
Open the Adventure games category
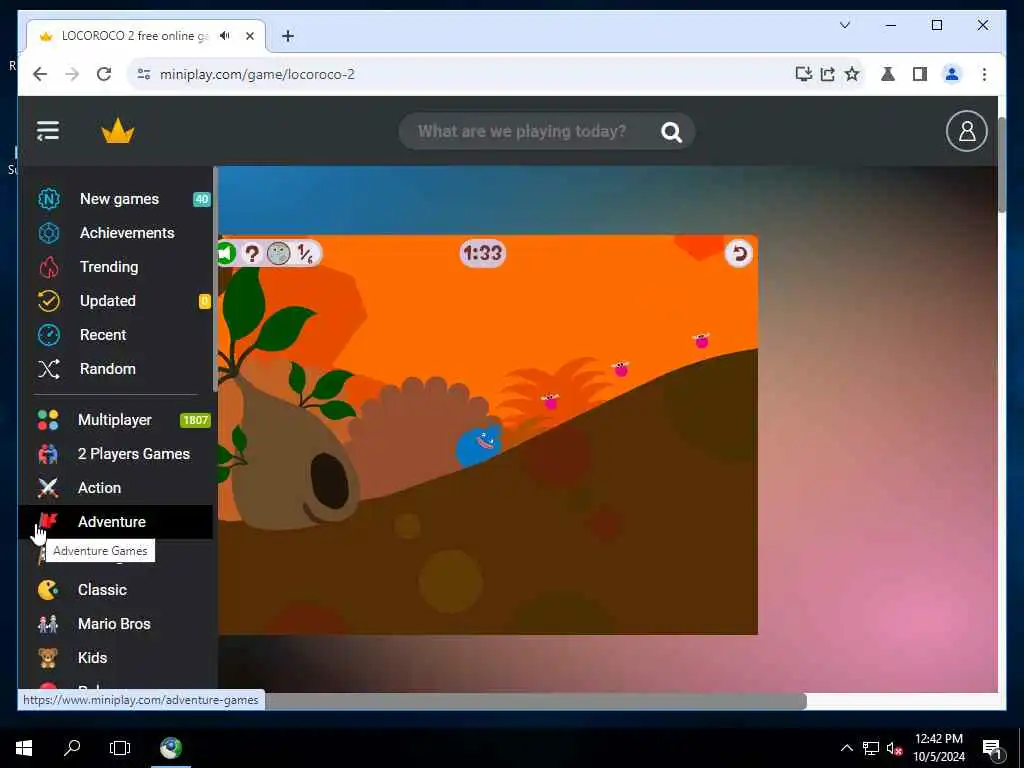pyautogui.click(x=116, y=522)
